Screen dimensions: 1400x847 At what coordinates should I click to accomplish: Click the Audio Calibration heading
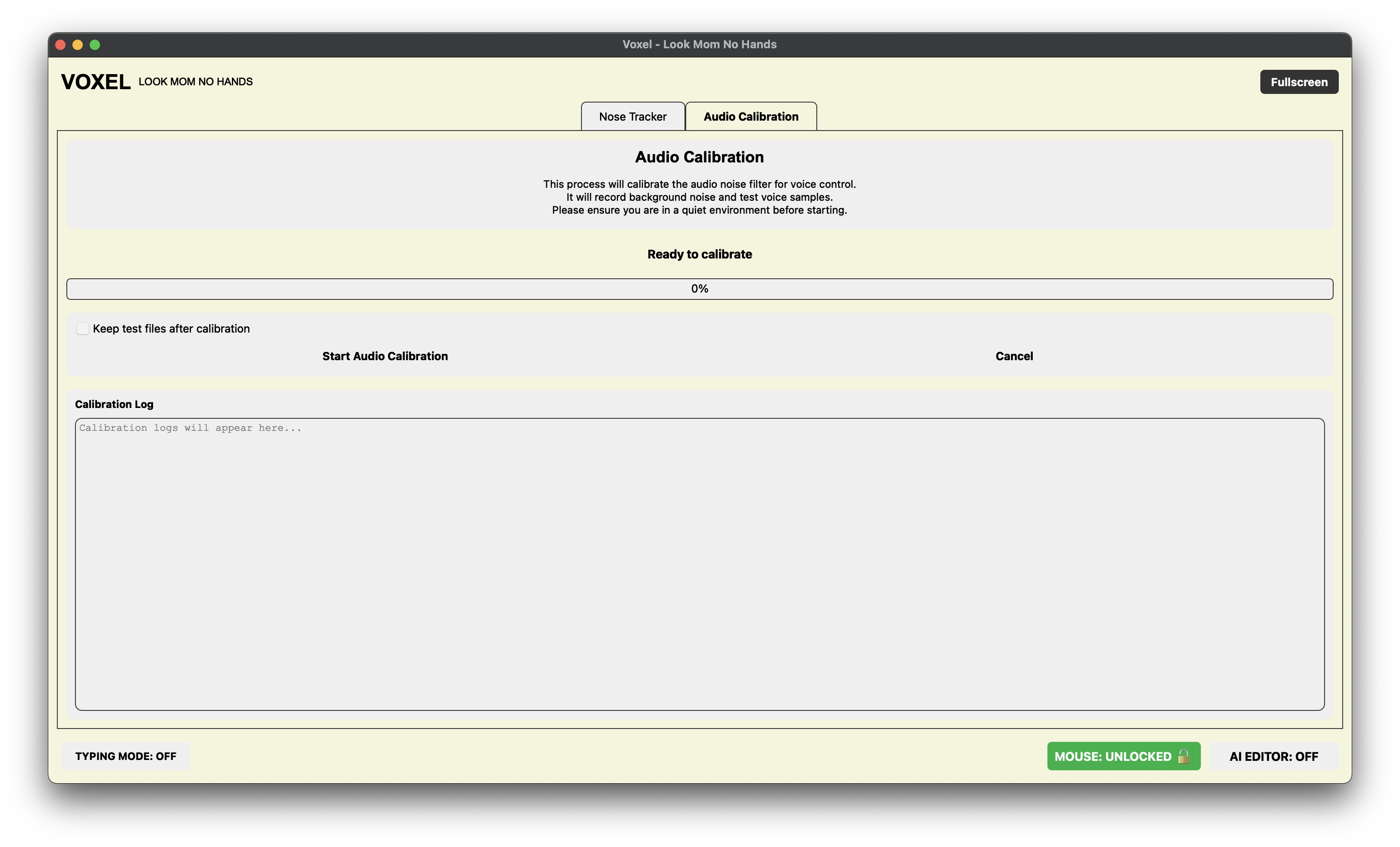[x=700, y=157]
